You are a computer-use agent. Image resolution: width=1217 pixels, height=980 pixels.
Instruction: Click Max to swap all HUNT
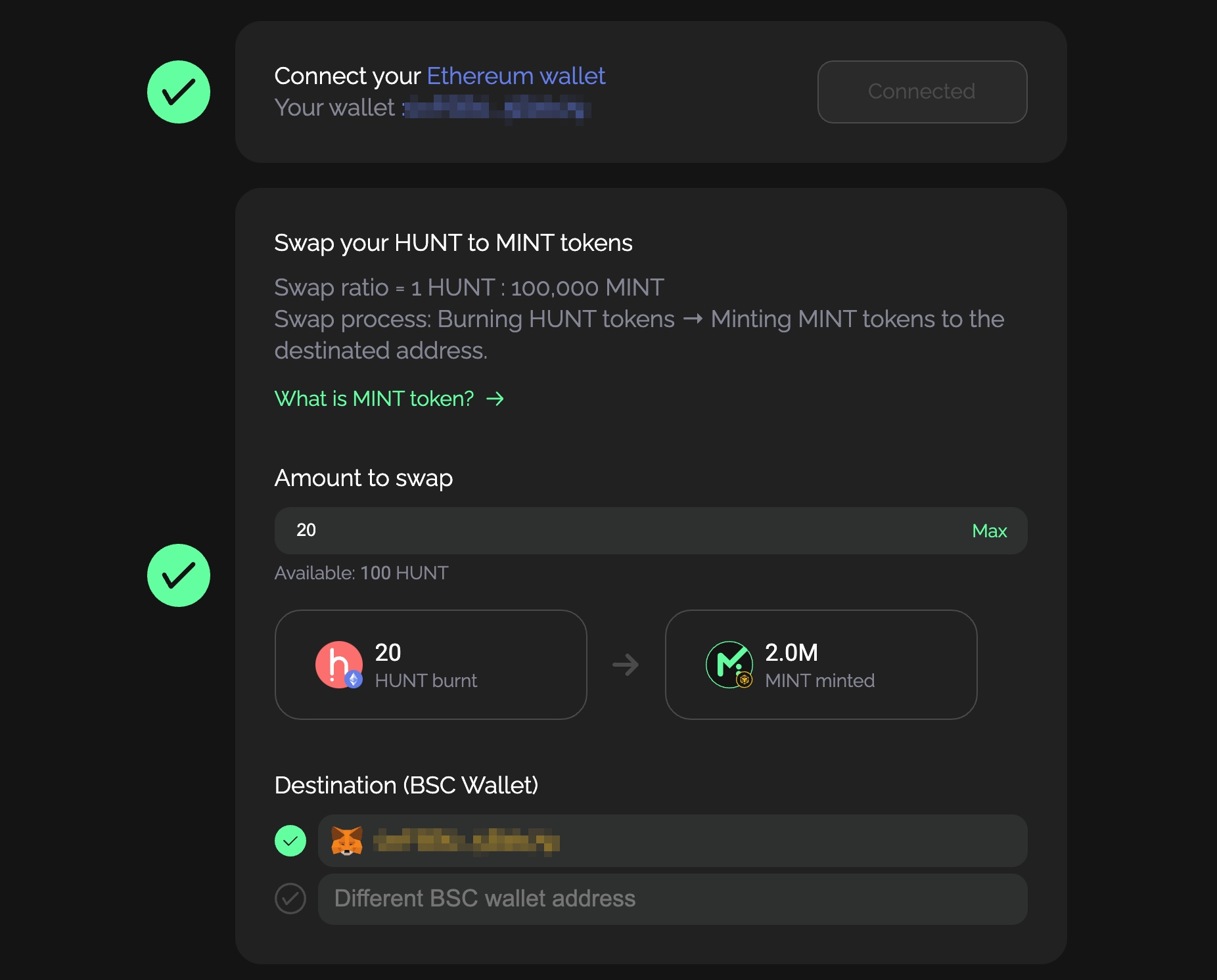click(989, 531)
